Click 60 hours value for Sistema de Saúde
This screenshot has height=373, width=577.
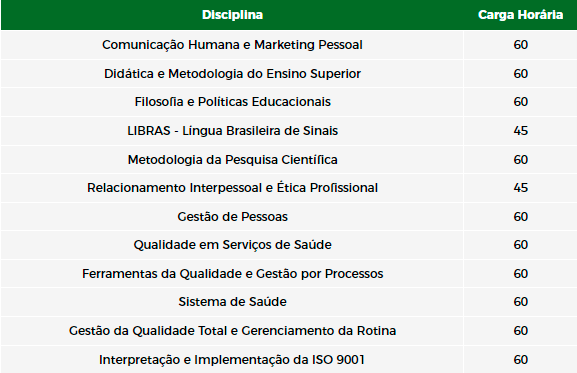click(x=520, y=302)
